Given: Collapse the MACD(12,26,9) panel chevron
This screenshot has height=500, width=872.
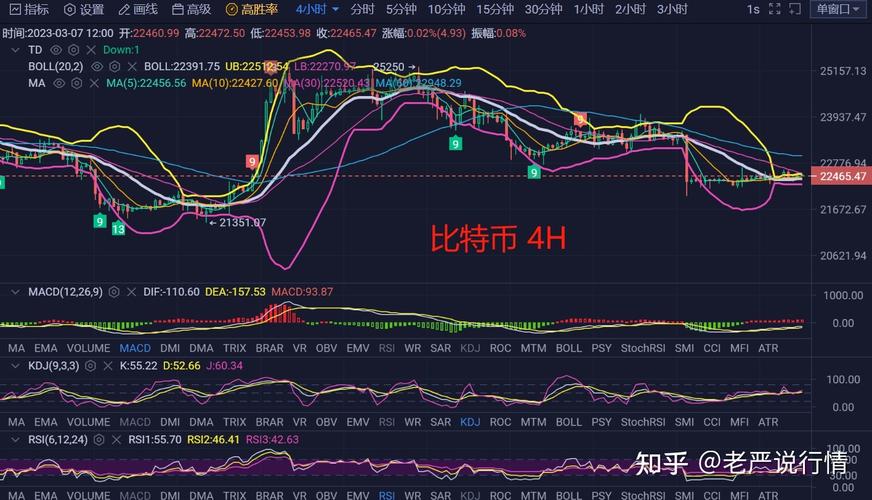Looking at the screenshot, I should click(15, 292).
